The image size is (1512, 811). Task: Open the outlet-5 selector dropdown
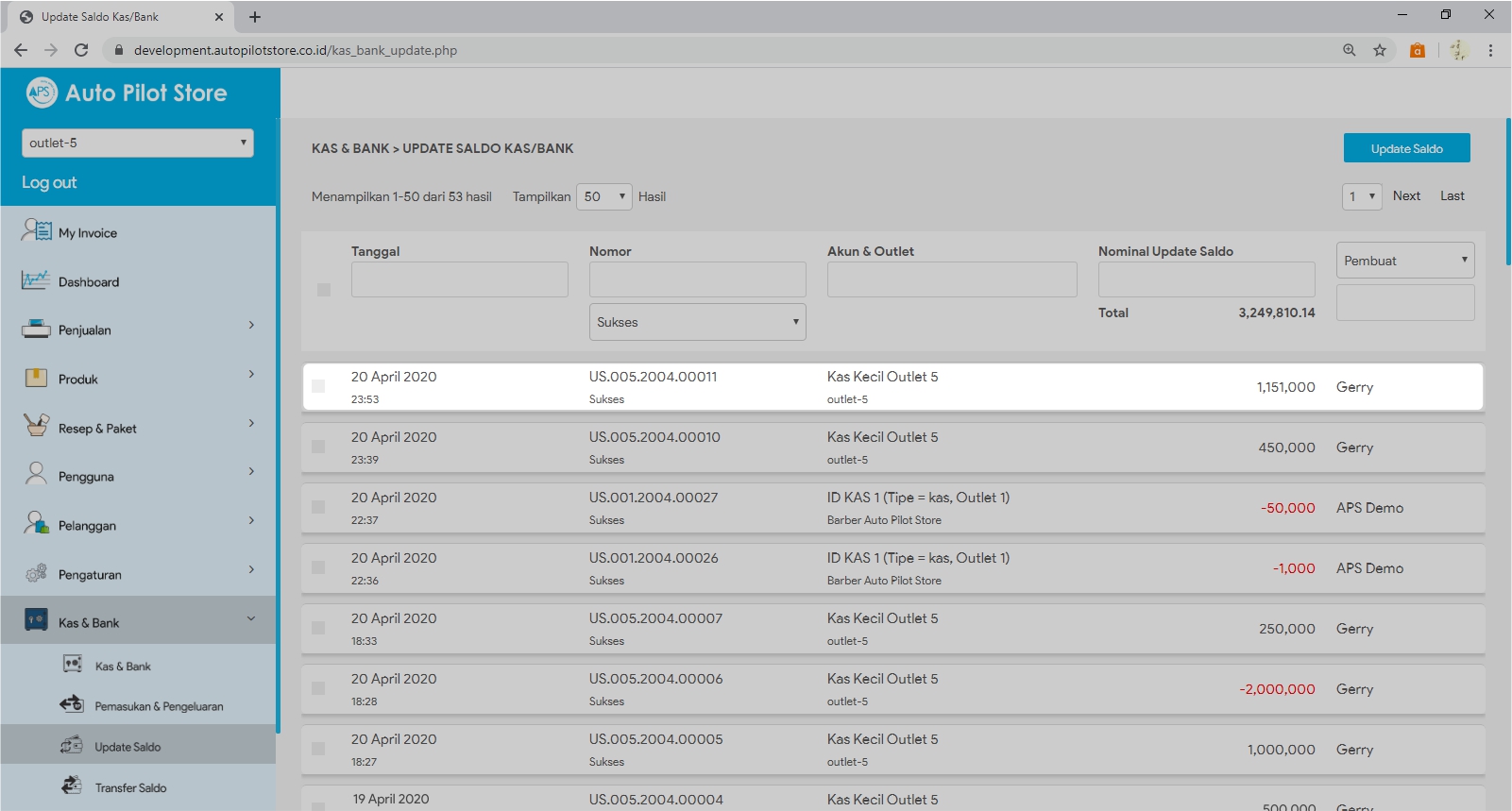(138, 143)
